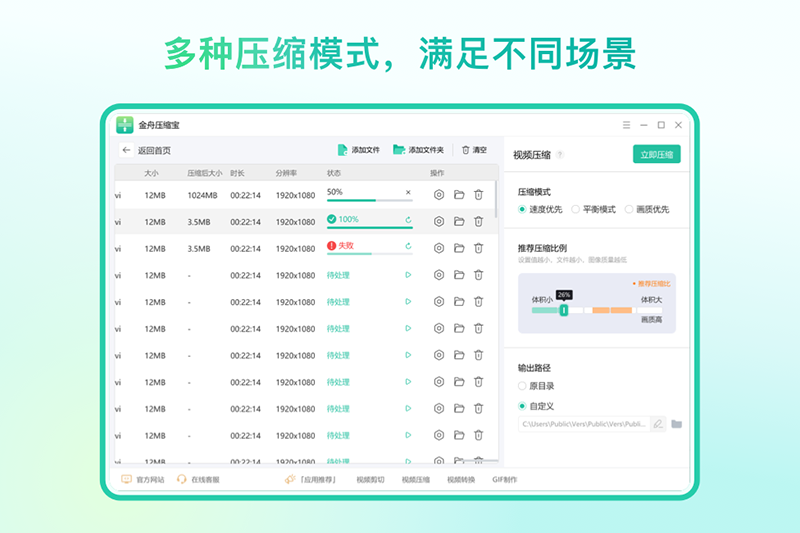Select the 画质优先 compression mode
This screenshot has width=800, height=533.
[629, 209]
